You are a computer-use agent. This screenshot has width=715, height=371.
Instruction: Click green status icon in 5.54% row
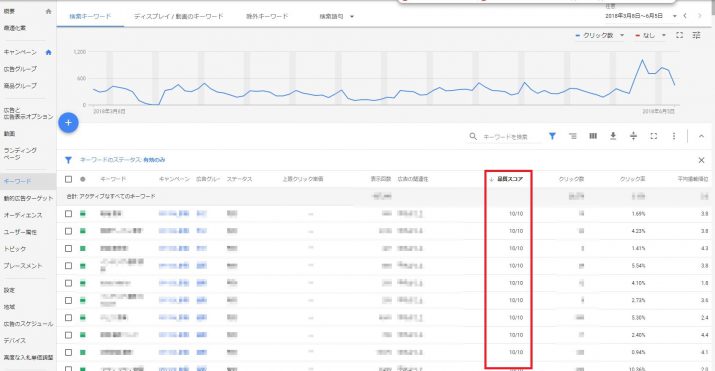click(x=83, y=266)
